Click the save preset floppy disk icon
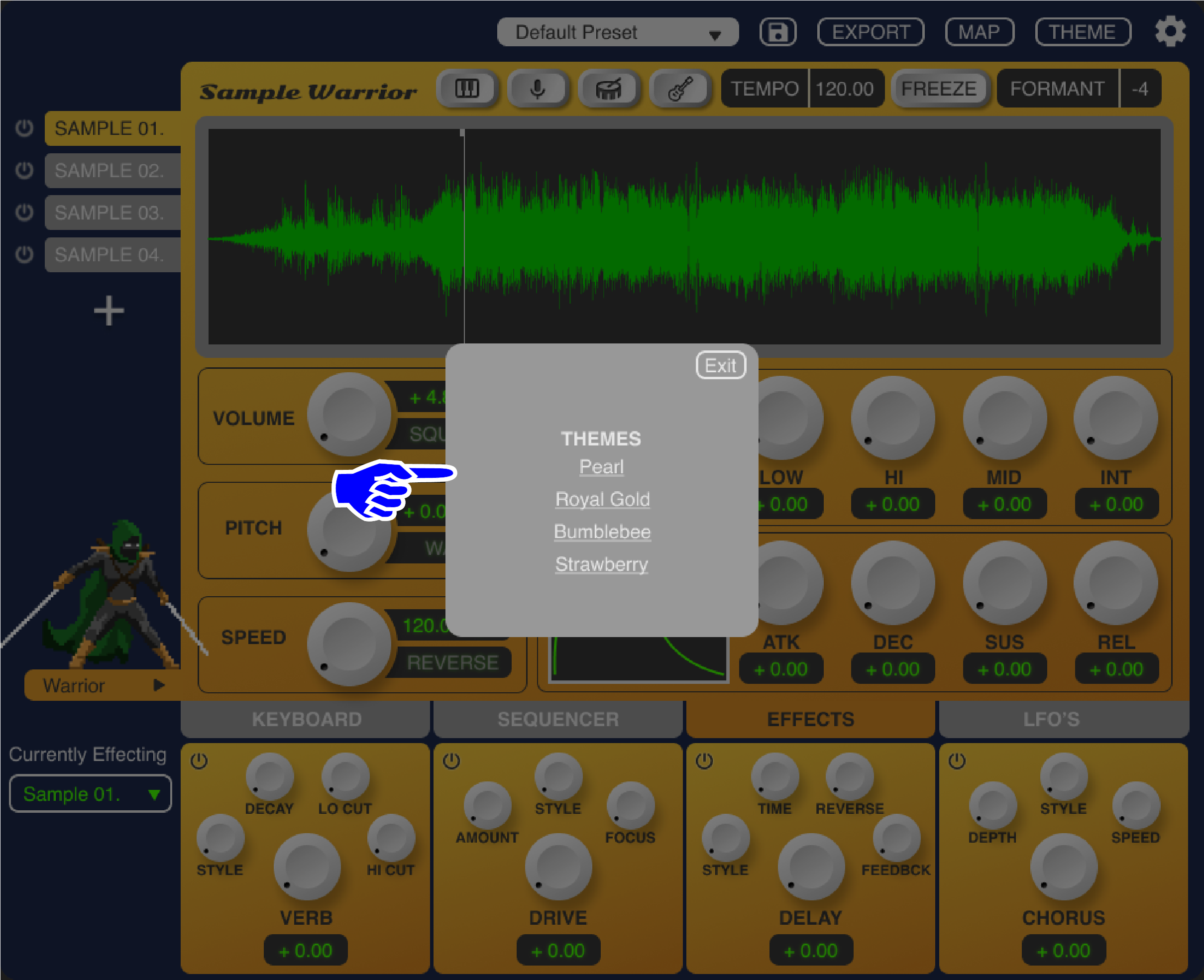 click(x=778, y=32)
